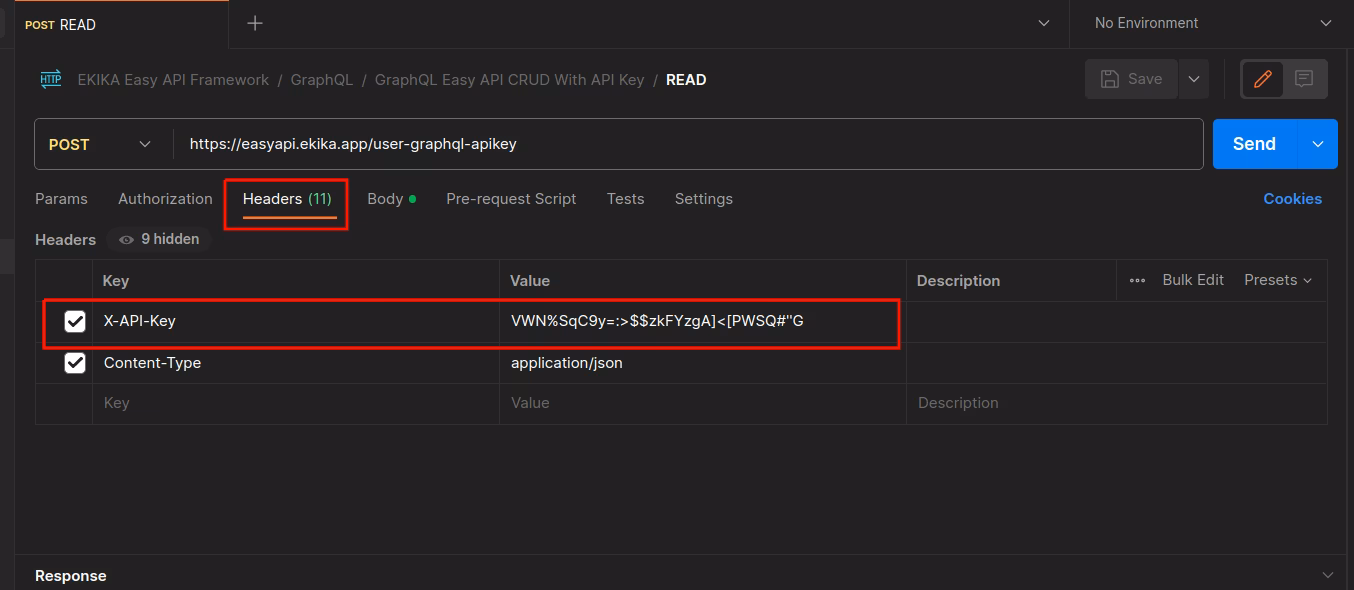Expand the Response panel chevron
This screenshot has width=1354, height=590.
click(1328, 575)
